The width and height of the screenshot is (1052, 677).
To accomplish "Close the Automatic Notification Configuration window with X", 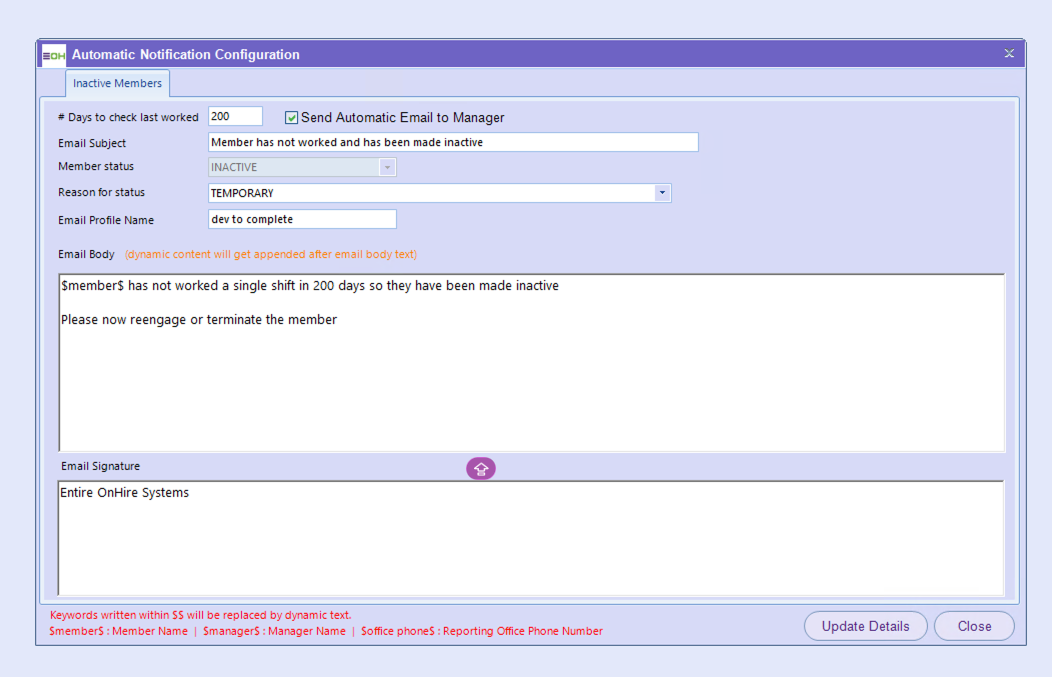I will pyautogui.click(x=1009, y=54).
